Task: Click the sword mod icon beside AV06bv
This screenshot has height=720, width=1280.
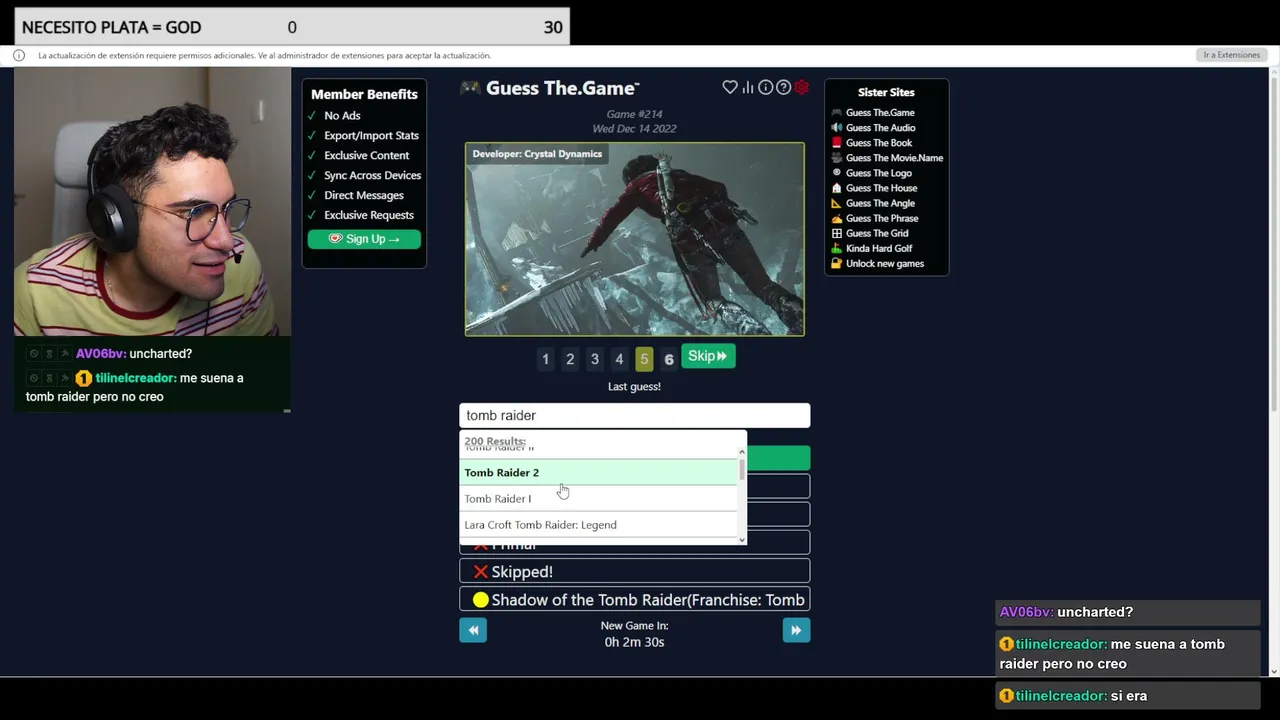Action: click(65, 354)
